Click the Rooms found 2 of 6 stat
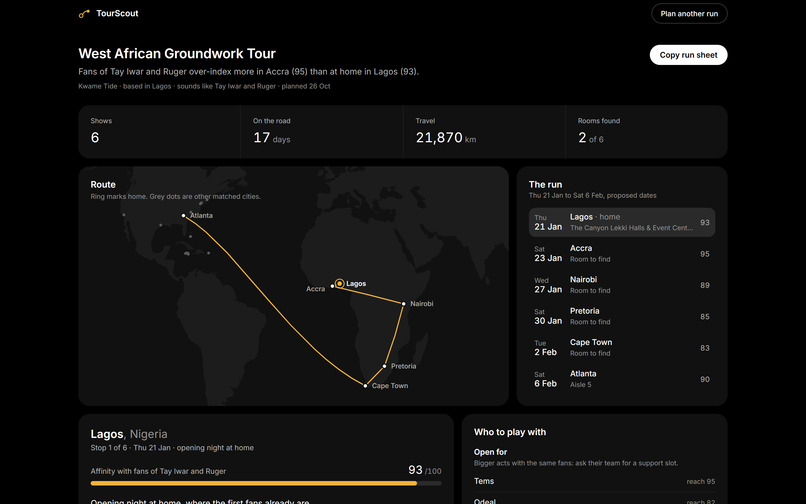Screen dimensions: 806x504 coord(647,132)
